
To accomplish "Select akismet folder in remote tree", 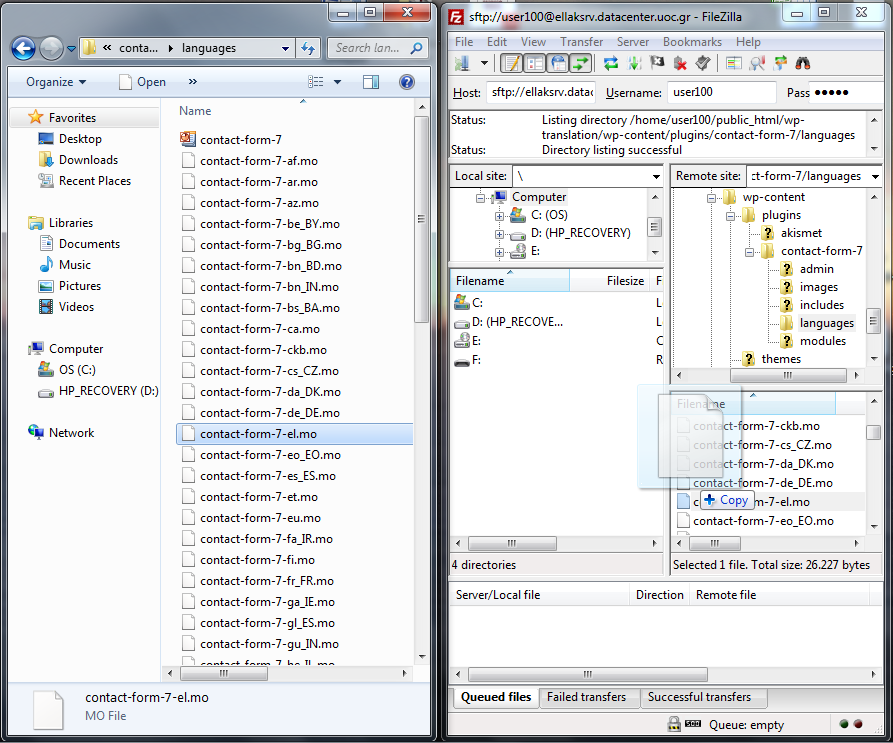I will pos(801,233).
